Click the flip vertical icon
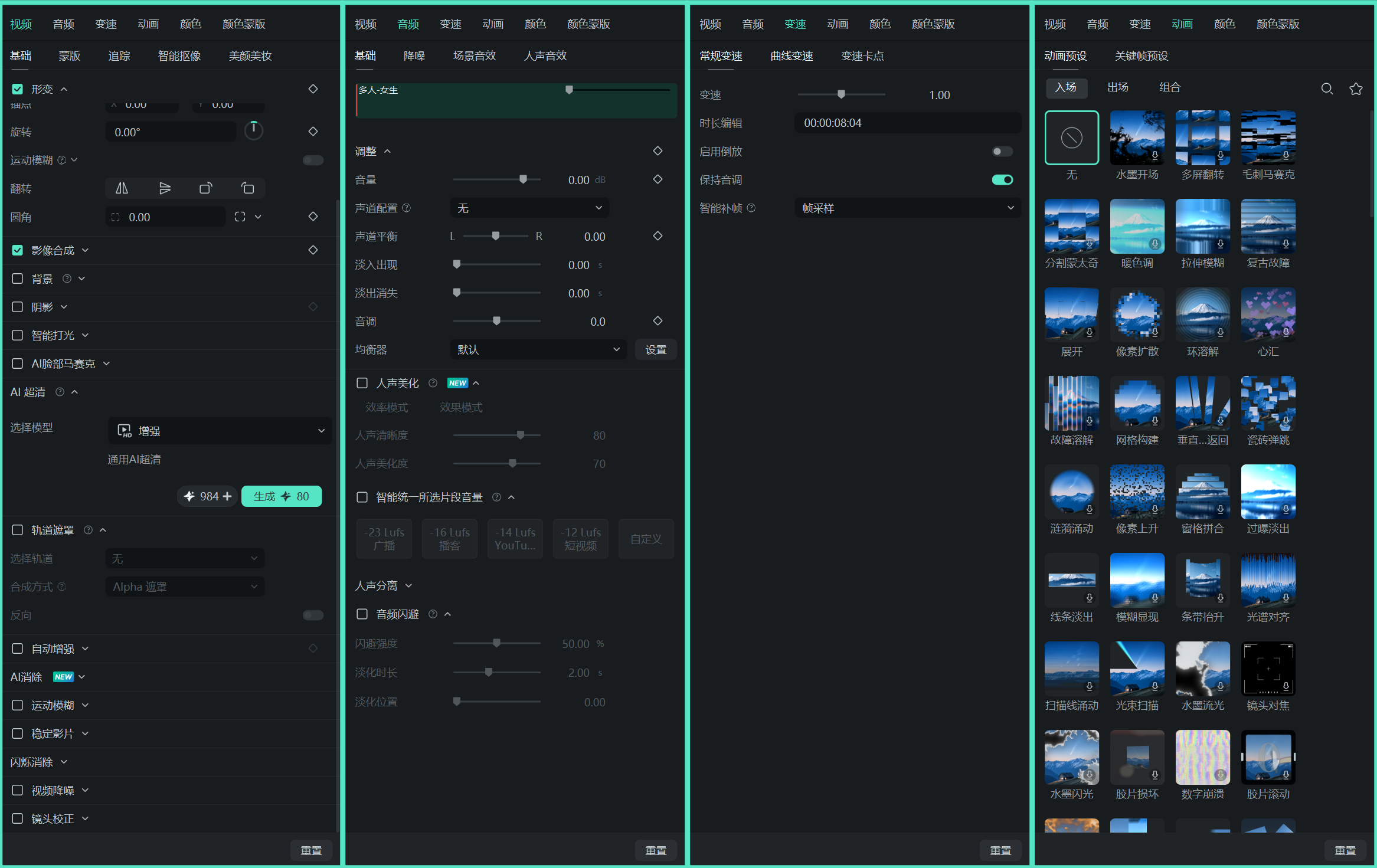The image size is (1377, 868). coord(165,188)
